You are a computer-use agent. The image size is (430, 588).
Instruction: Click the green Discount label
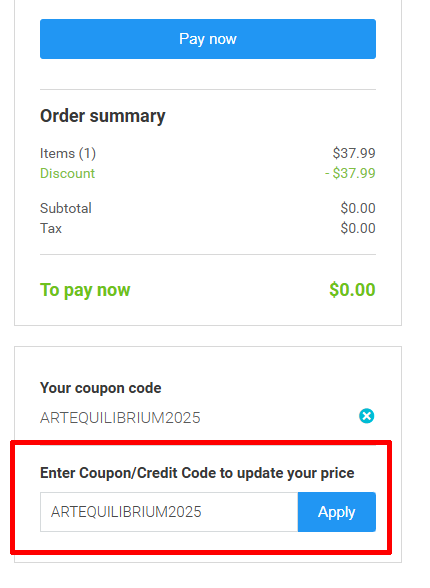(x=67, y=173)
